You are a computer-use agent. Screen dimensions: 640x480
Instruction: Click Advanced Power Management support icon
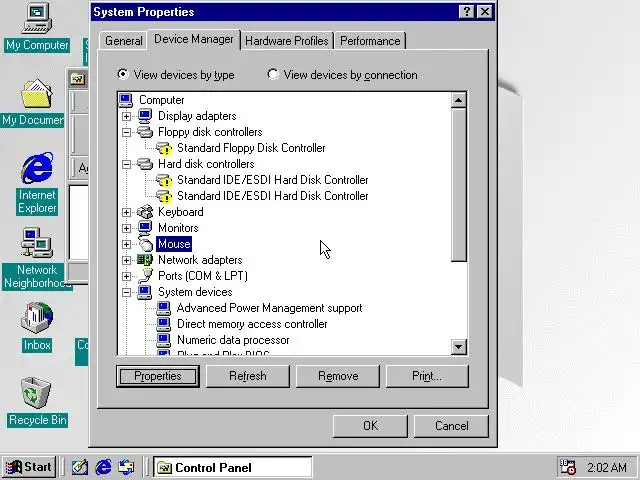coord(164,308)
